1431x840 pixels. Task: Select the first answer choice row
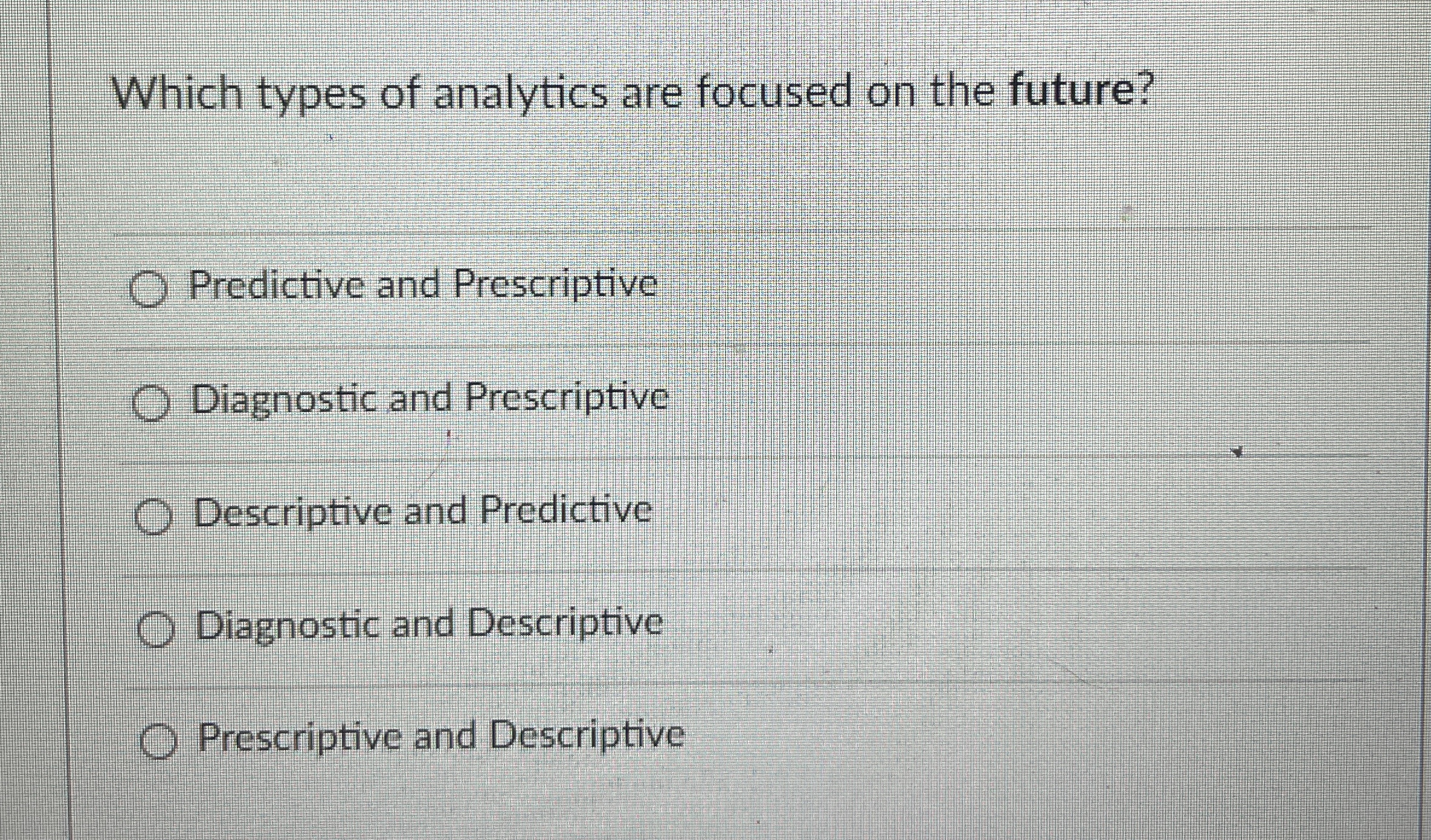click(544, 289)
